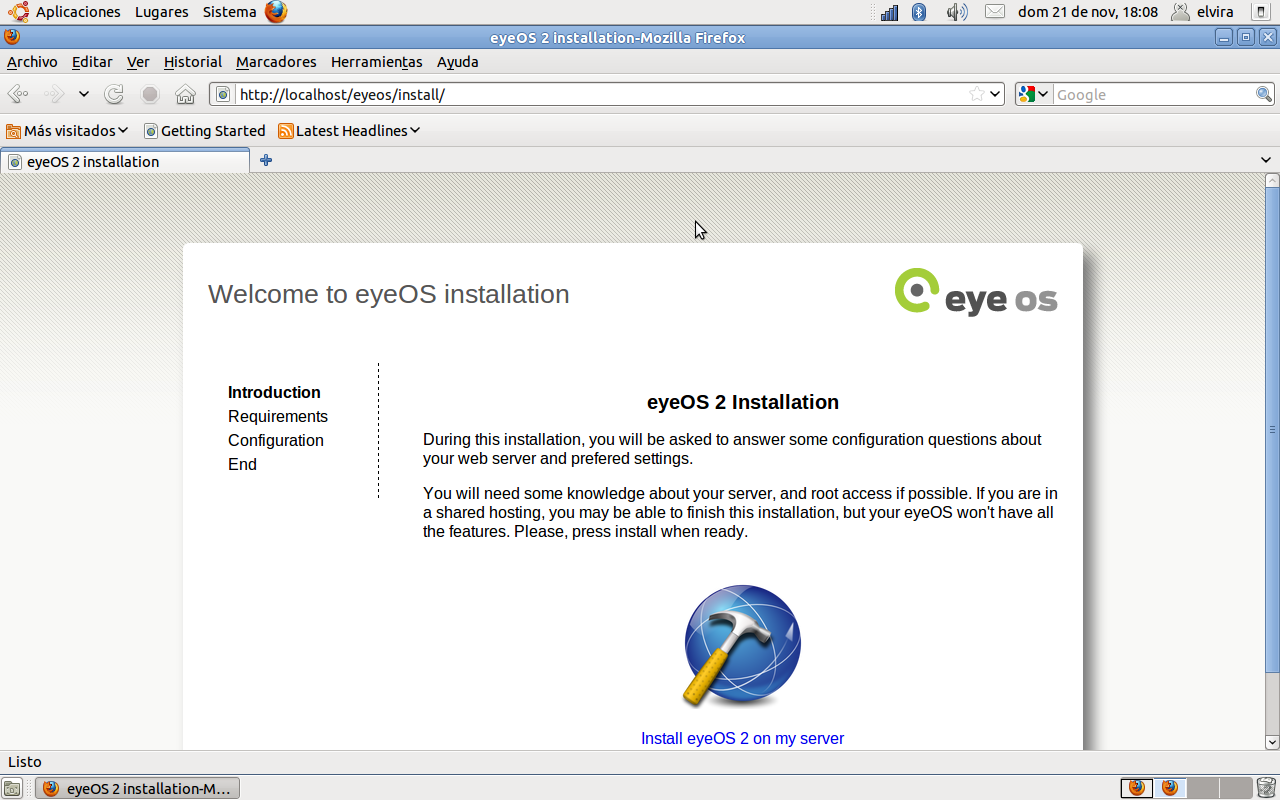
Task: Open the Historial menu
Action: [193, 62]
